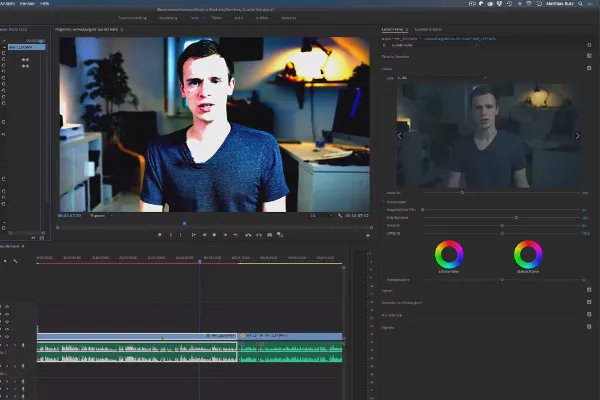Click the Lift button
This screenshot has height=400, width=600.
(248, 235)
